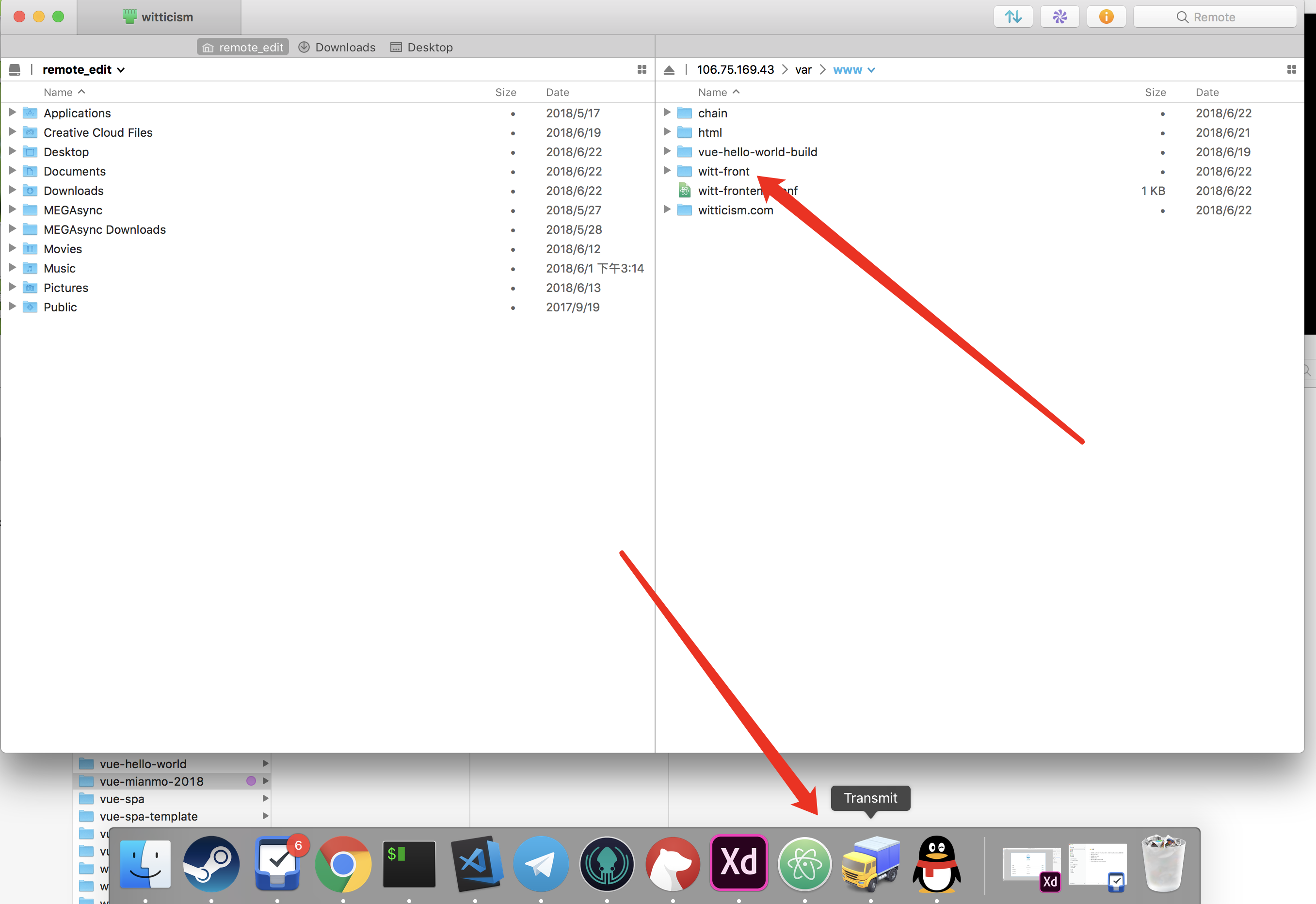Sort the remote list by Date column
Viewport: 1316px width, 904px height.
point(1207,92)
